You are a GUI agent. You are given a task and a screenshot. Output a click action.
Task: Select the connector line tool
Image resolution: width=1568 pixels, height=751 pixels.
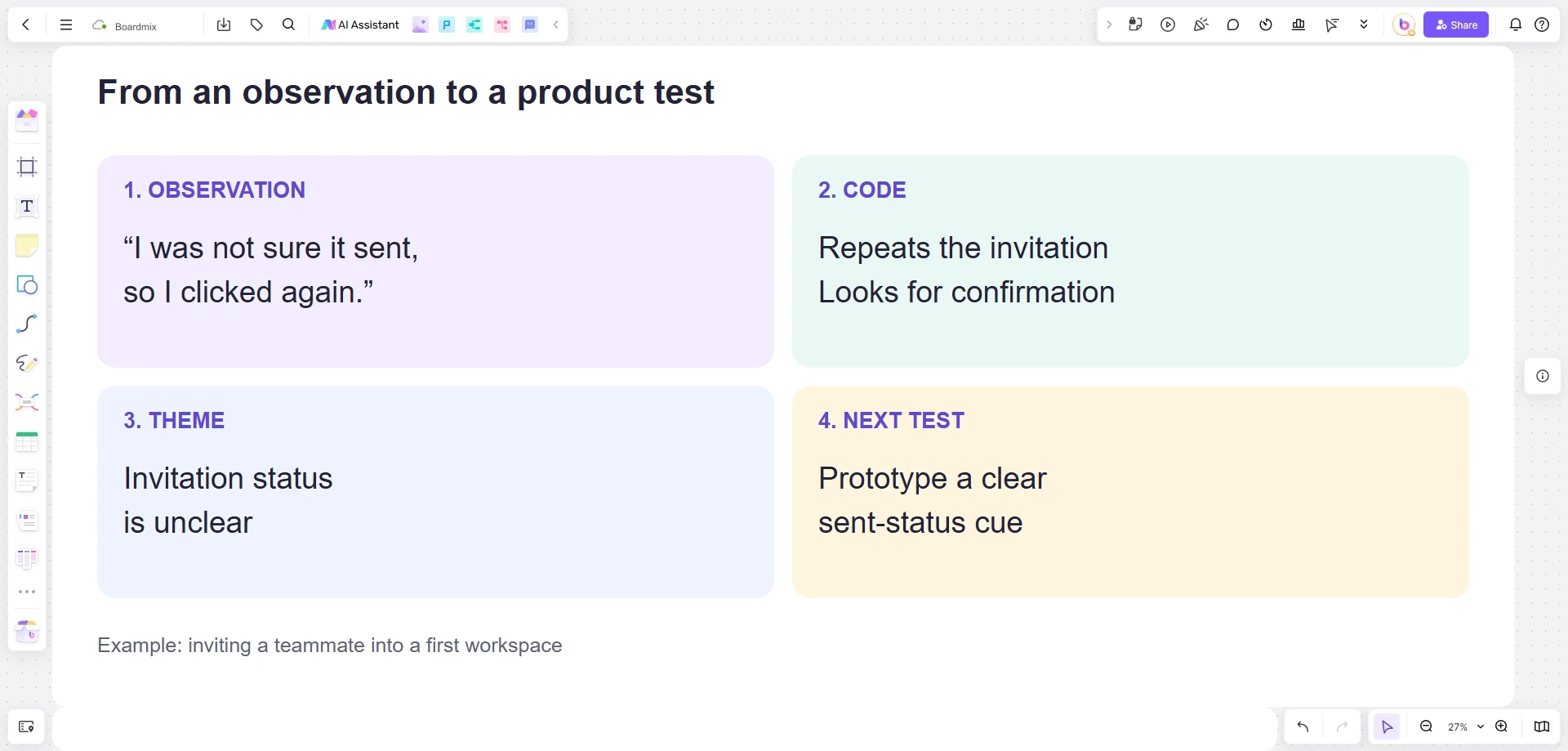(27, 324)
